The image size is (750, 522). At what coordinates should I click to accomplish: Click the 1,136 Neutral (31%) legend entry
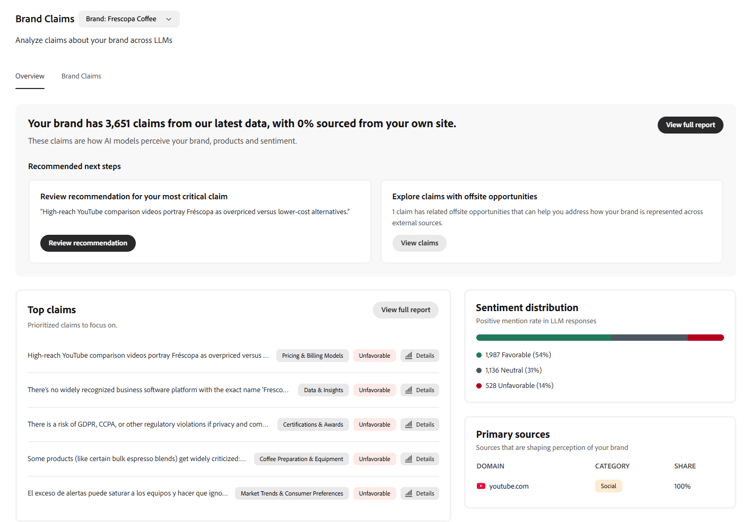[509, 370]
